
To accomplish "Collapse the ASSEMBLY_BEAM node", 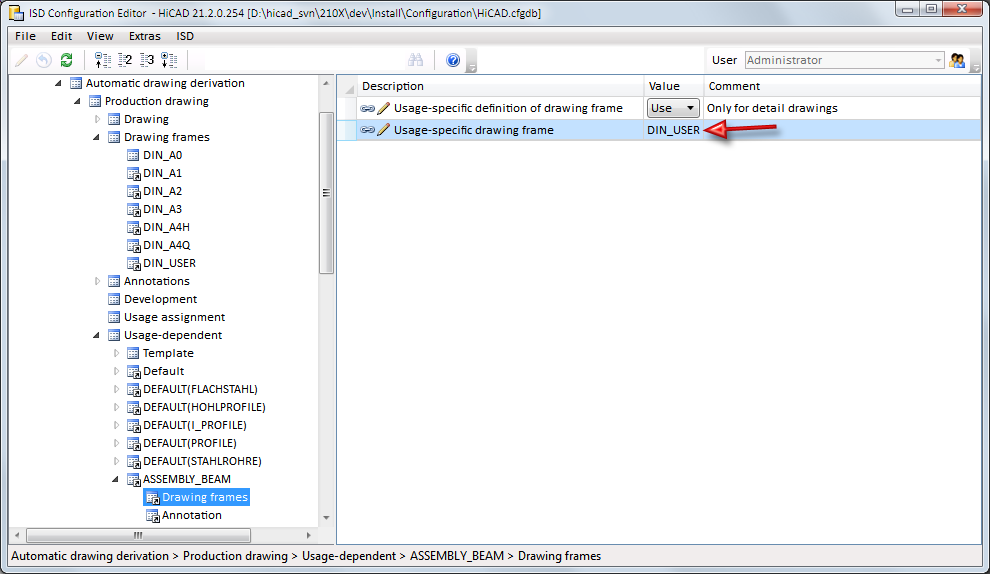I will (x=115, y=479).
